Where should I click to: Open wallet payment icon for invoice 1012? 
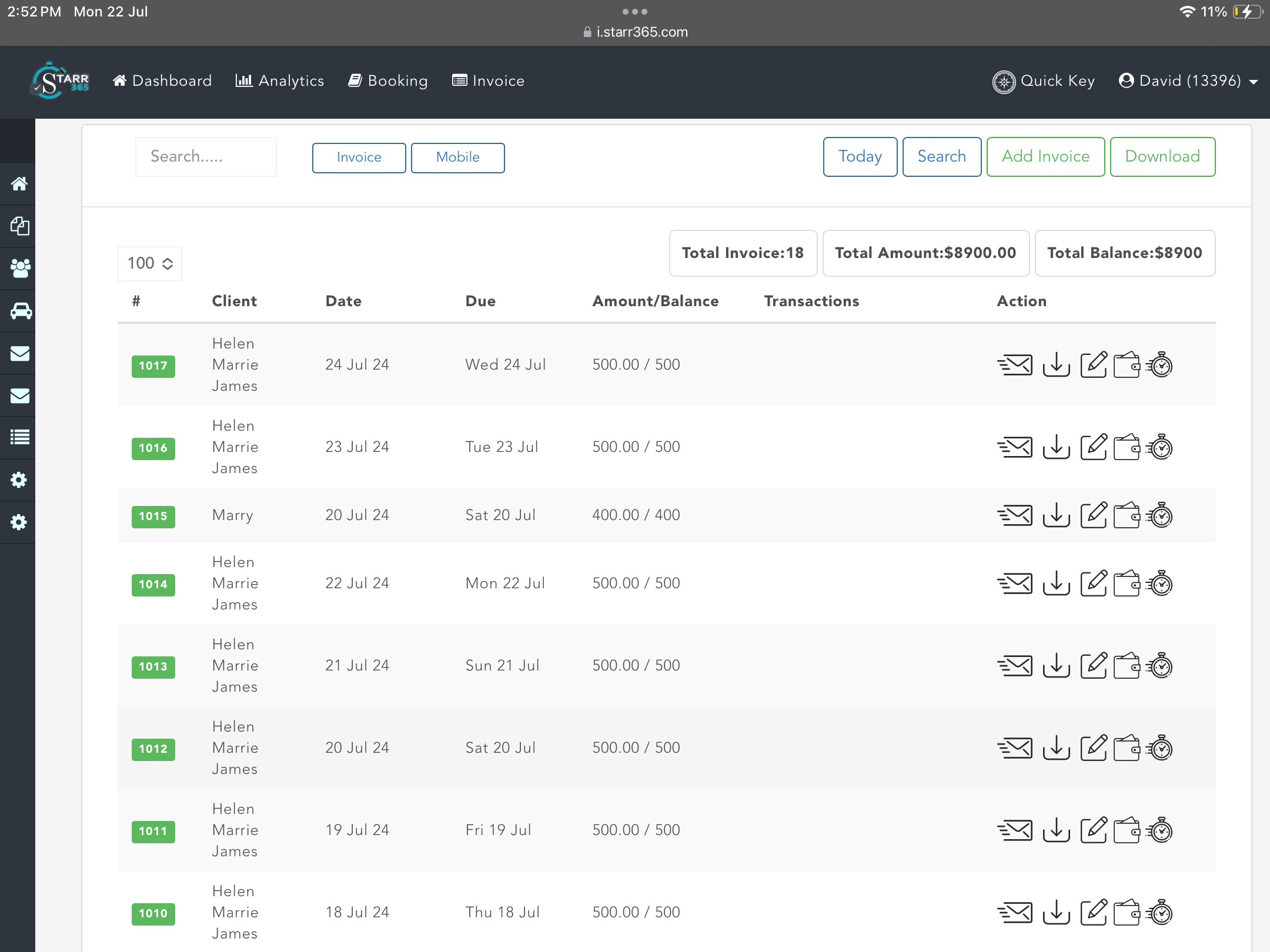click(1127, 748)
